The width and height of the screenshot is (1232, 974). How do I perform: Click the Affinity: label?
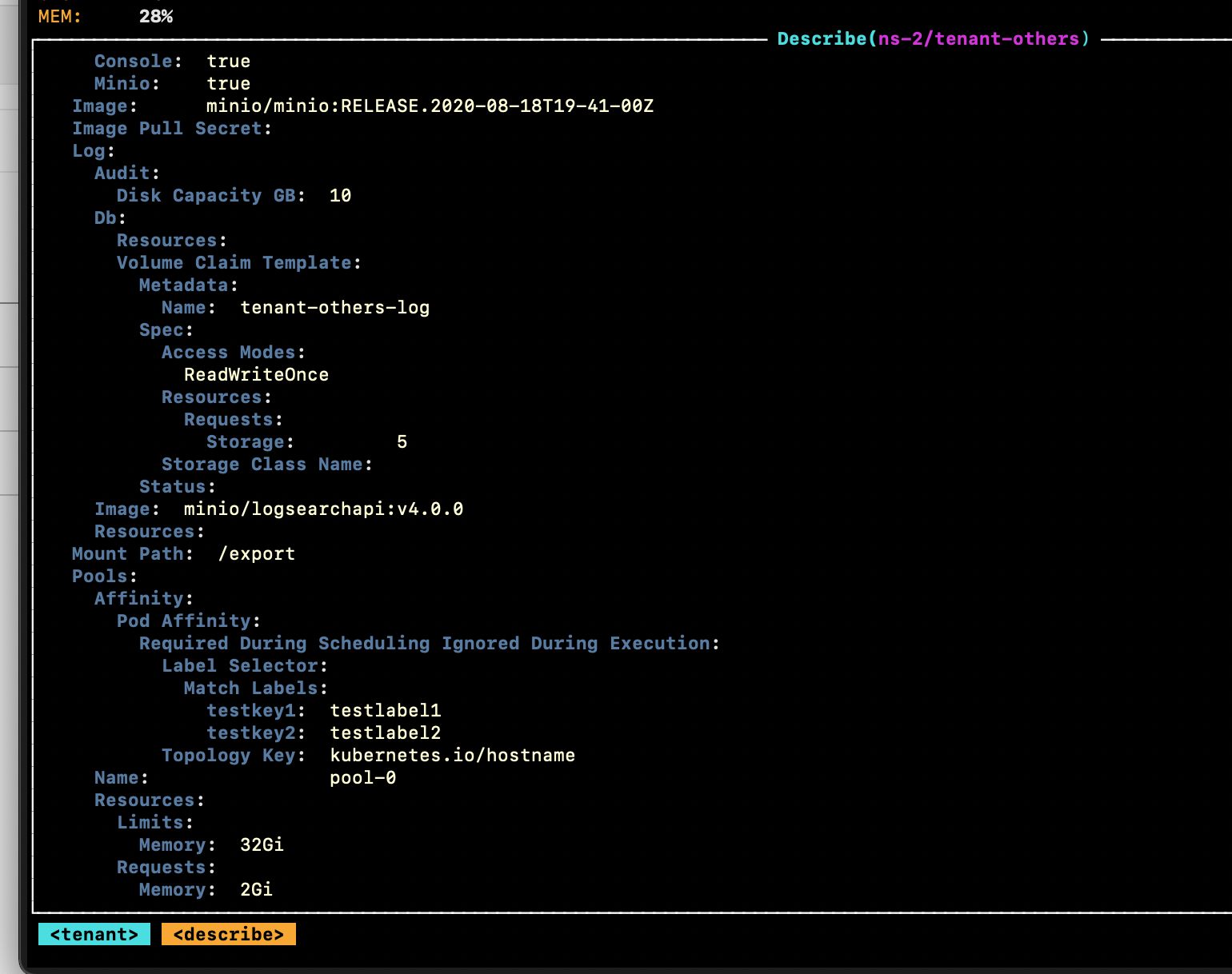pyautogui.click(x=144, y=598)
